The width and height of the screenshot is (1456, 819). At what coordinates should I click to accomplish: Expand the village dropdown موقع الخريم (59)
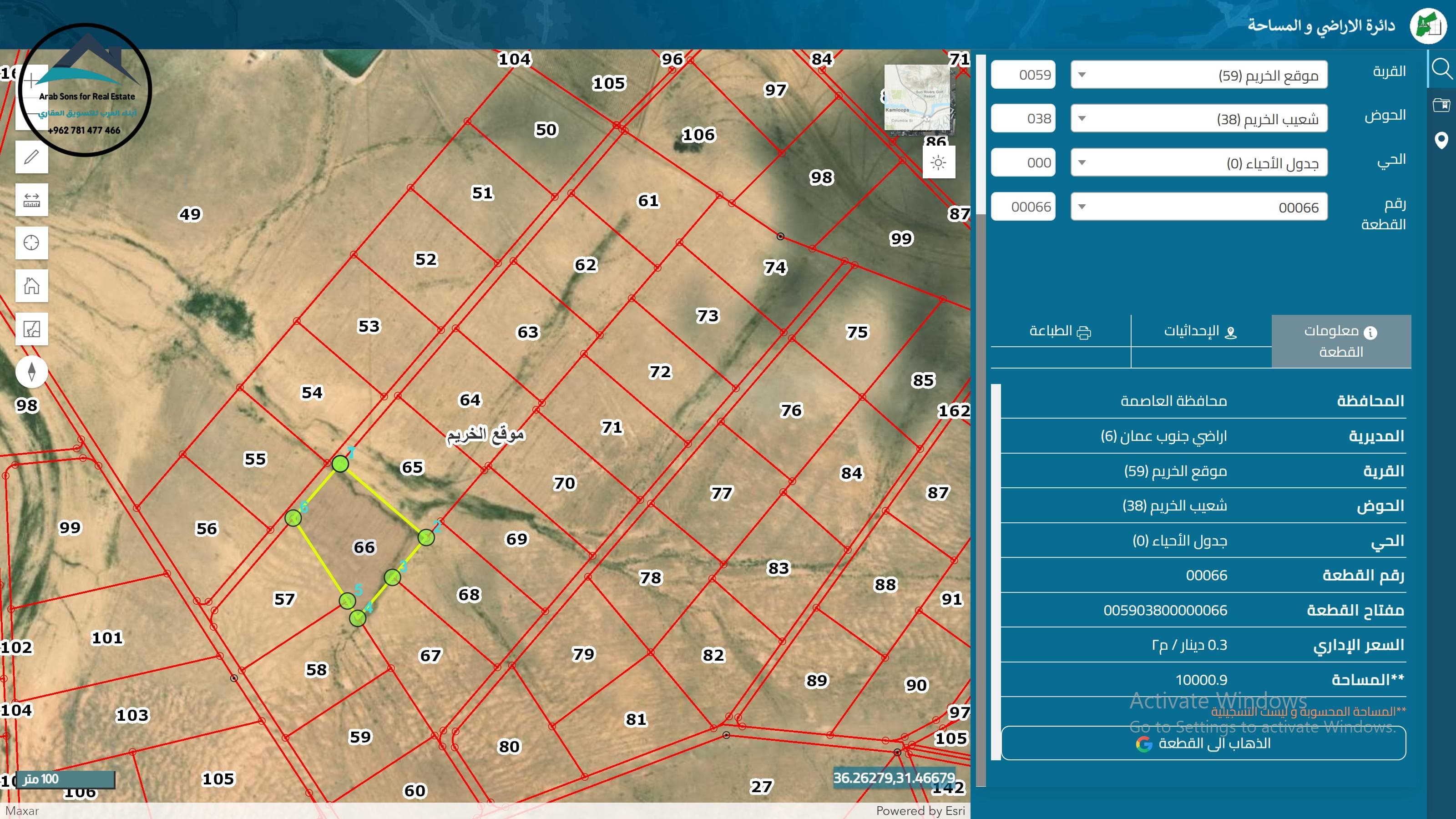coord(1198,75)
